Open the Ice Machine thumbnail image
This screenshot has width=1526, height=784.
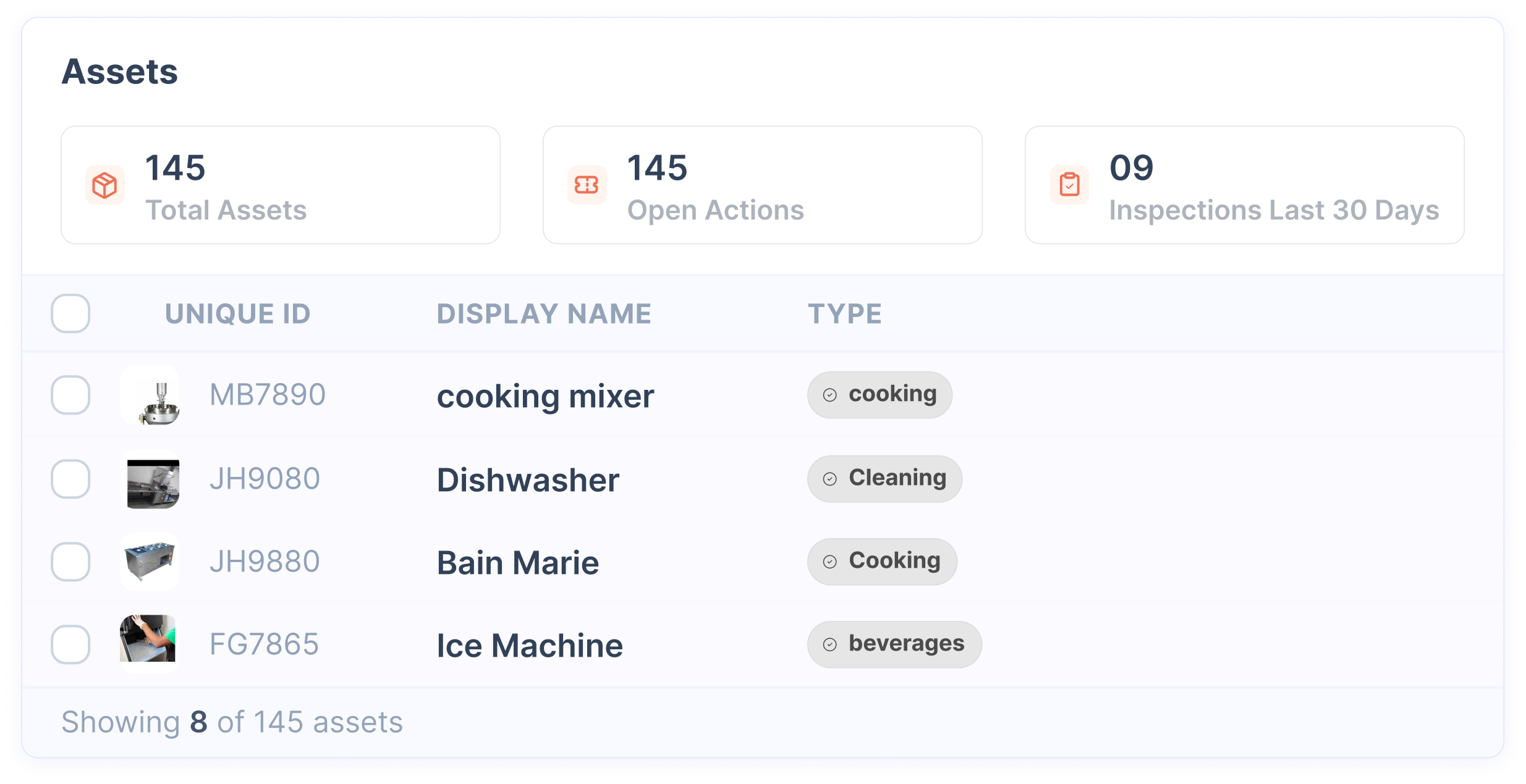tap(148, 643)
